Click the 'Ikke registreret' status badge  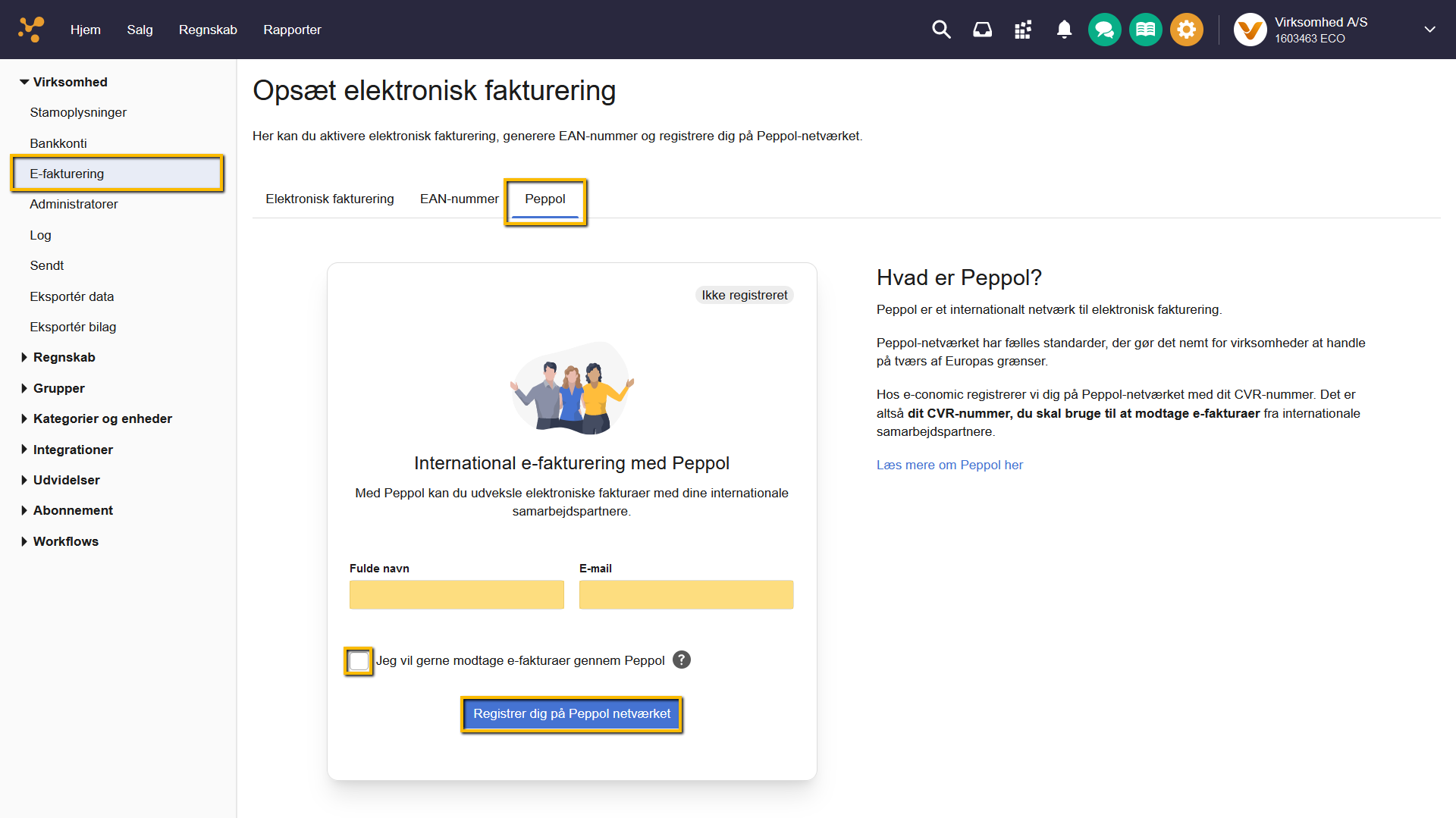click(744, 295)
